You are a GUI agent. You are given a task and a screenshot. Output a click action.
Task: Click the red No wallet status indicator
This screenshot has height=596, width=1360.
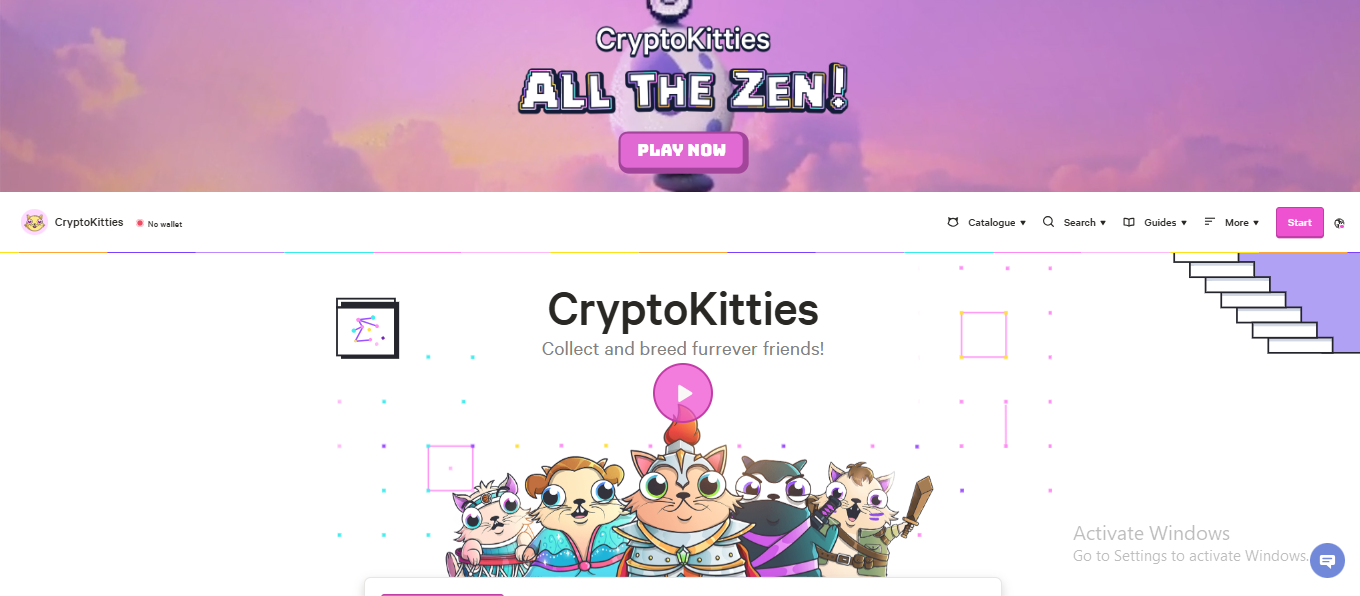pyautogui.click(x=140, y=223)
